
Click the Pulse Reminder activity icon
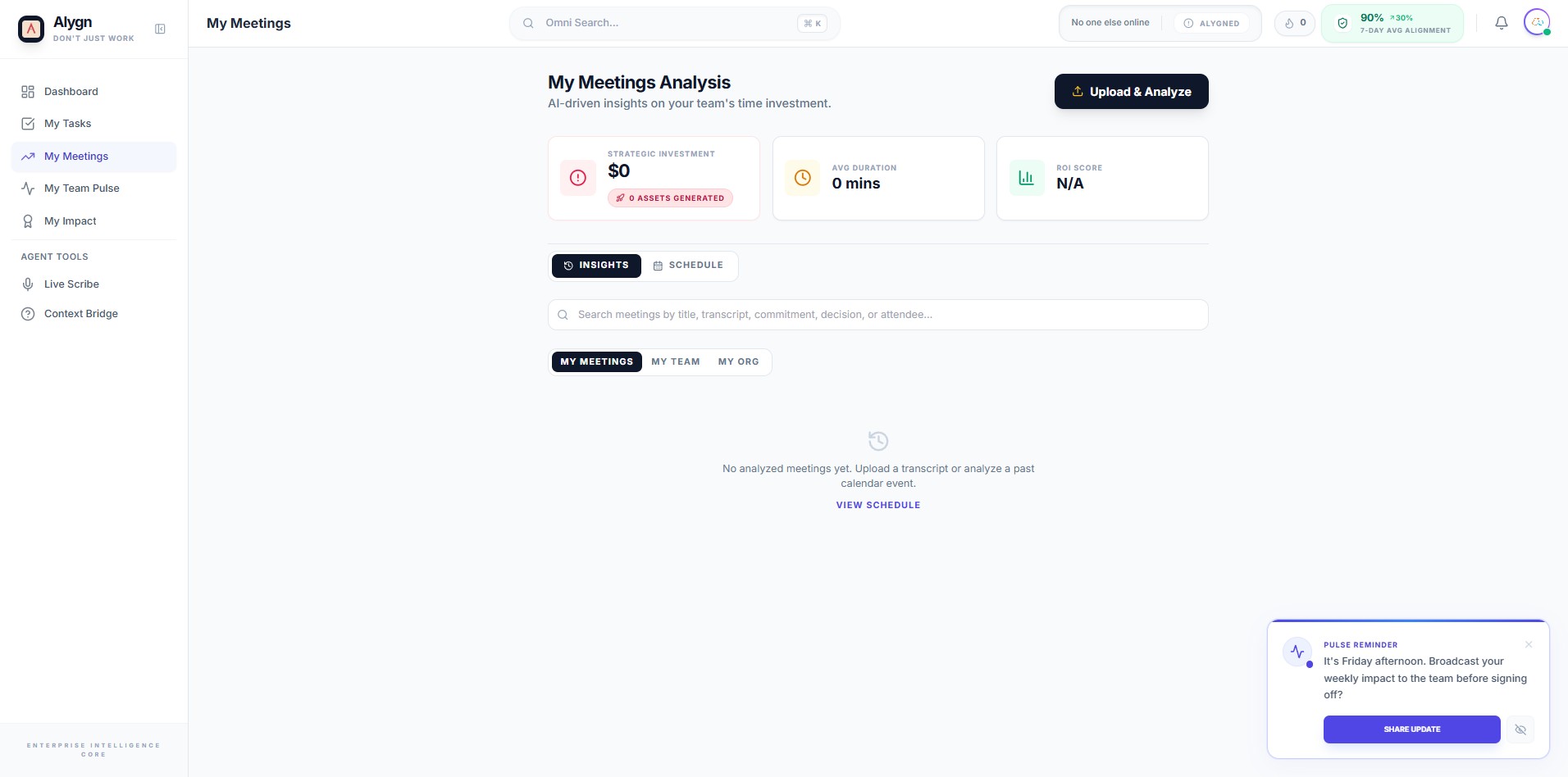pyautogui.click(x=1297, y=652)
